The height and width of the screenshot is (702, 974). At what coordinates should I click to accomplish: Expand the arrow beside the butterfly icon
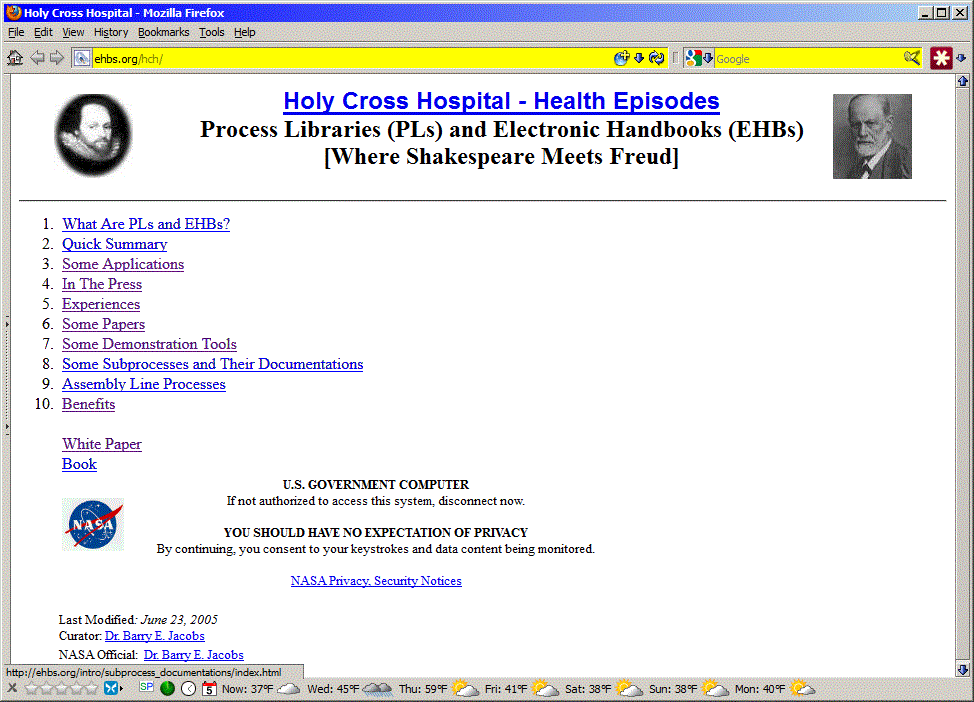[121, 688]
